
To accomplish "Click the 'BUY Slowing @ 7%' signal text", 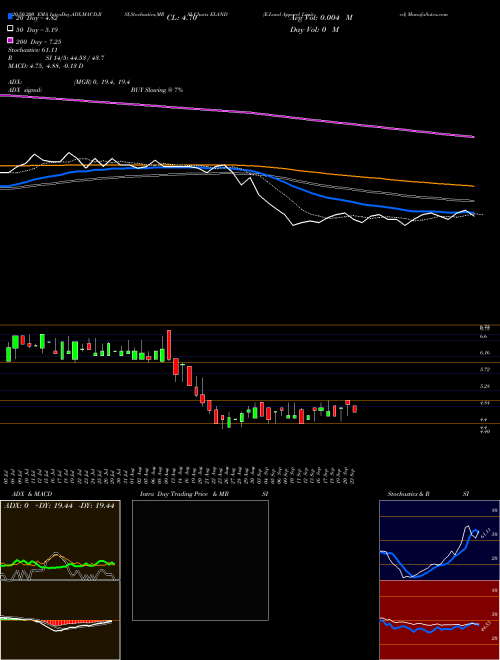I will 157,90.
